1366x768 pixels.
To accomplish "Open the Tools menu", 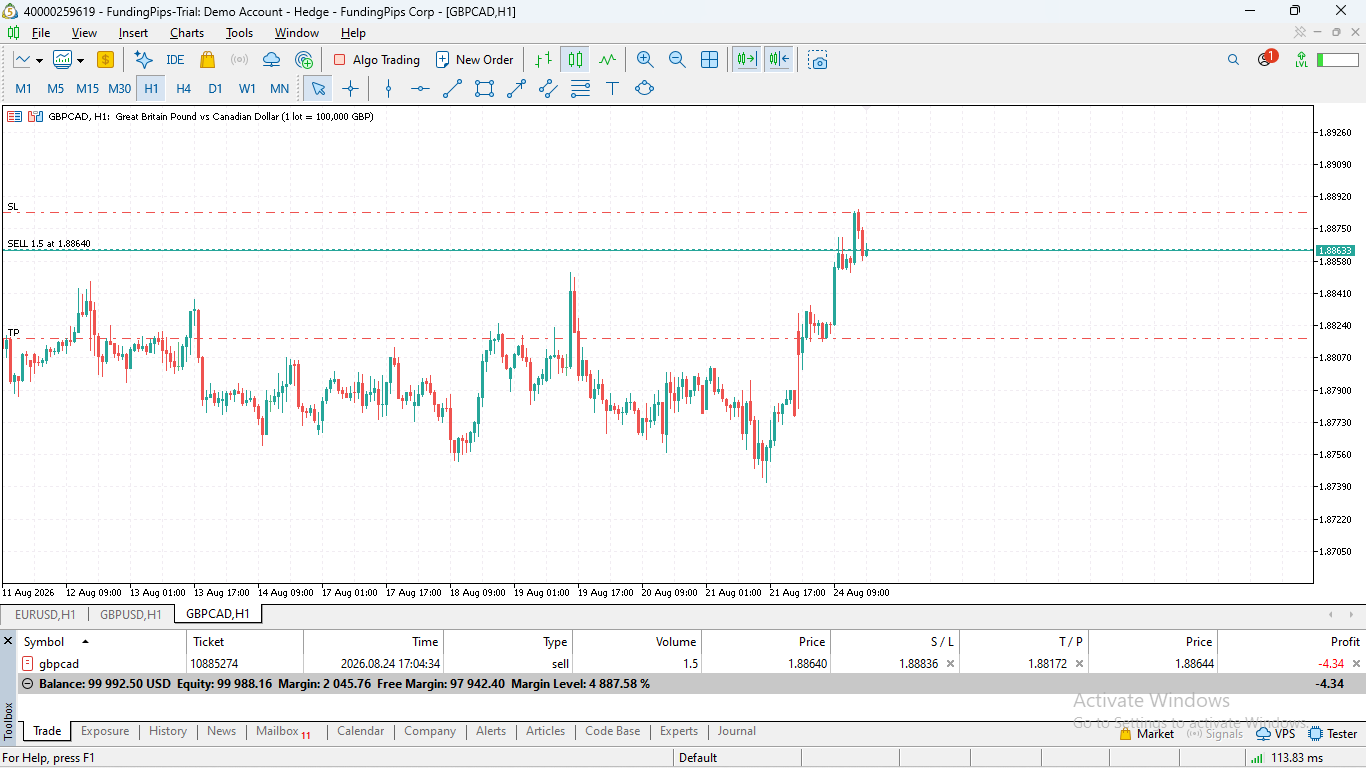I will pos(239,33).
